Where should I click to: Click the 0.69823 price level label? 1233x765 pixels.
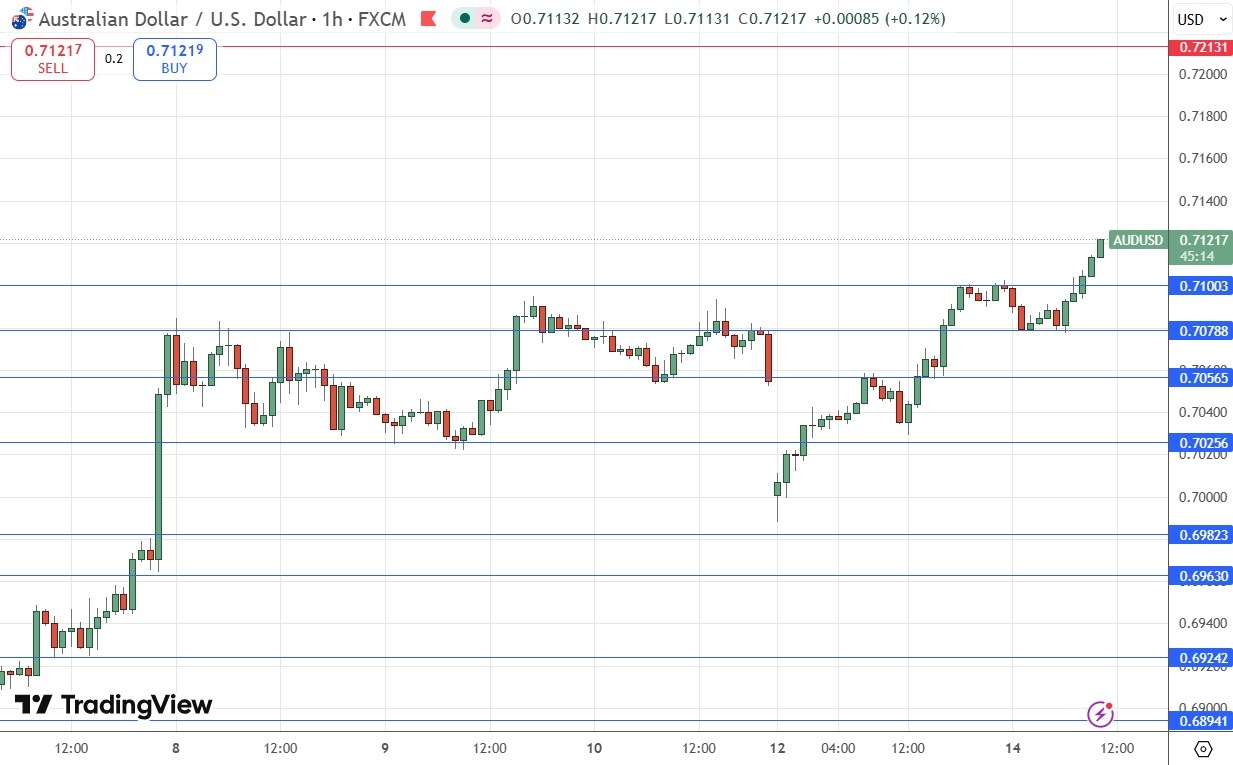click(x=1202, y=535)
